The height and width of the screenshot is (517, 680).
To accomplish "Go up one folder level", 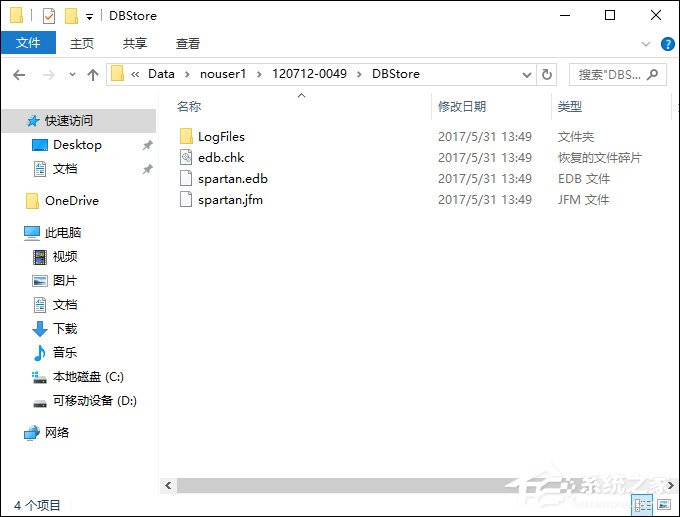I will point(93,75).
